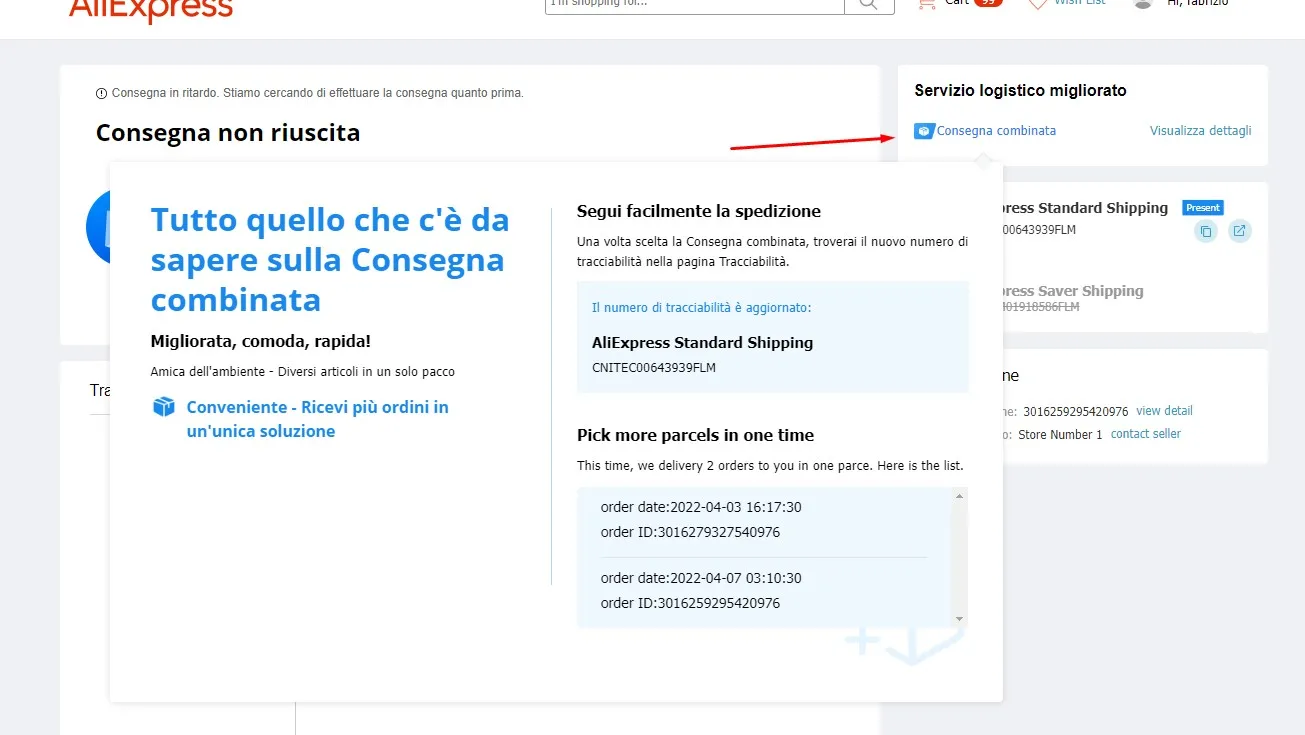Click the Store Number 1 text
Screen dimensions: 1305x735
pyautogui.click(x=1060, y=435)
